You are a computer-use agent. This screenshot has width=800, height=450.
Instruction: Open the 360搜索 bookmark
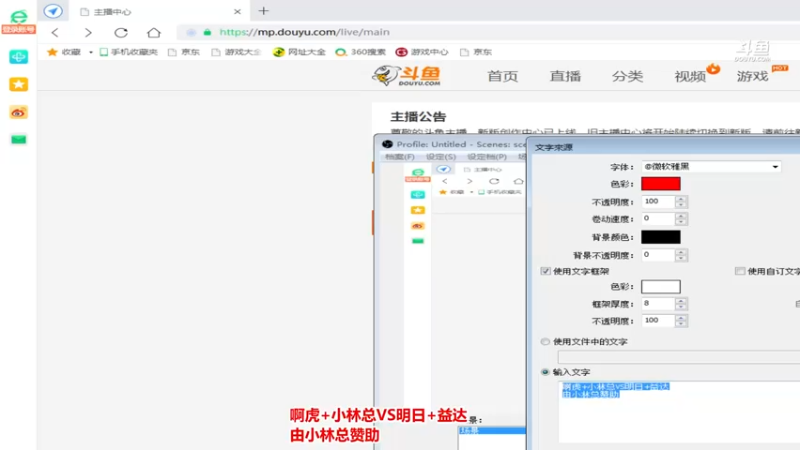360,52
